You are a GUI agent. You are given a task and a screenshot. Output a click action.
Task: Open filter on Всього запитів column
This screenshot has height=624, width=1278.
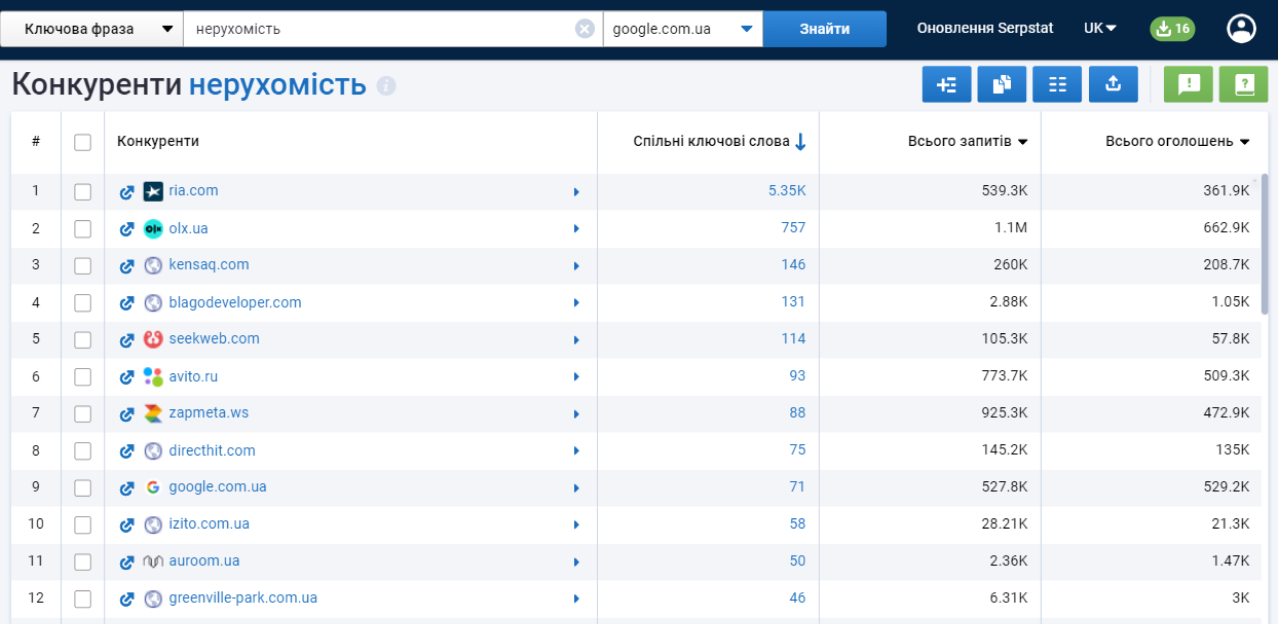(x=1022, y=142)
